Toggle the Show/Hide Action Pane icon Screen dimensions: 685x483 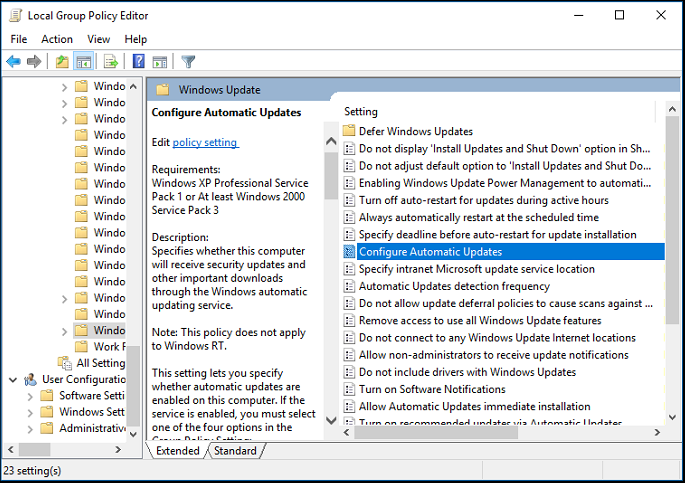coord(160,62)
